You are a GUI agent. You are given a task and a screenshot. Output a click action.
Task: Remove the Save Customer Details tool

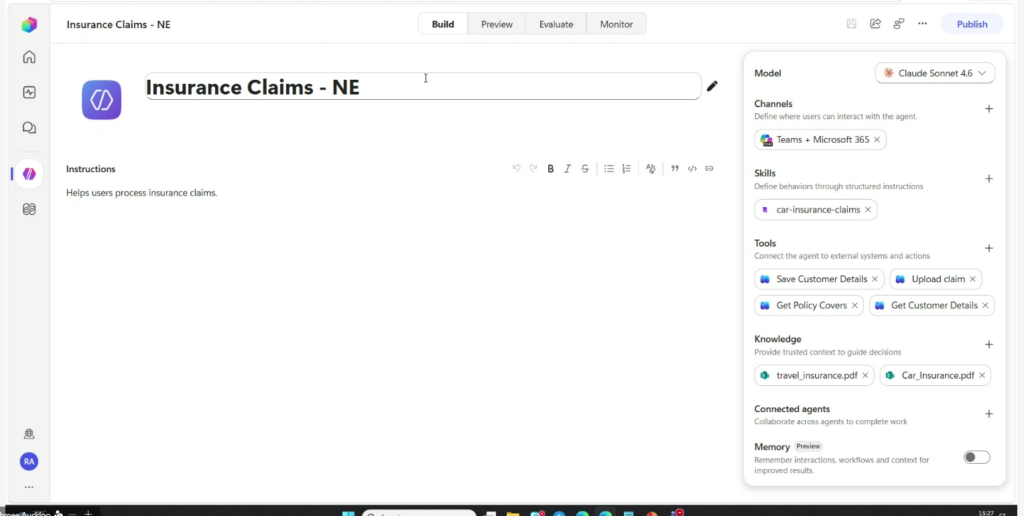[875, 279]
